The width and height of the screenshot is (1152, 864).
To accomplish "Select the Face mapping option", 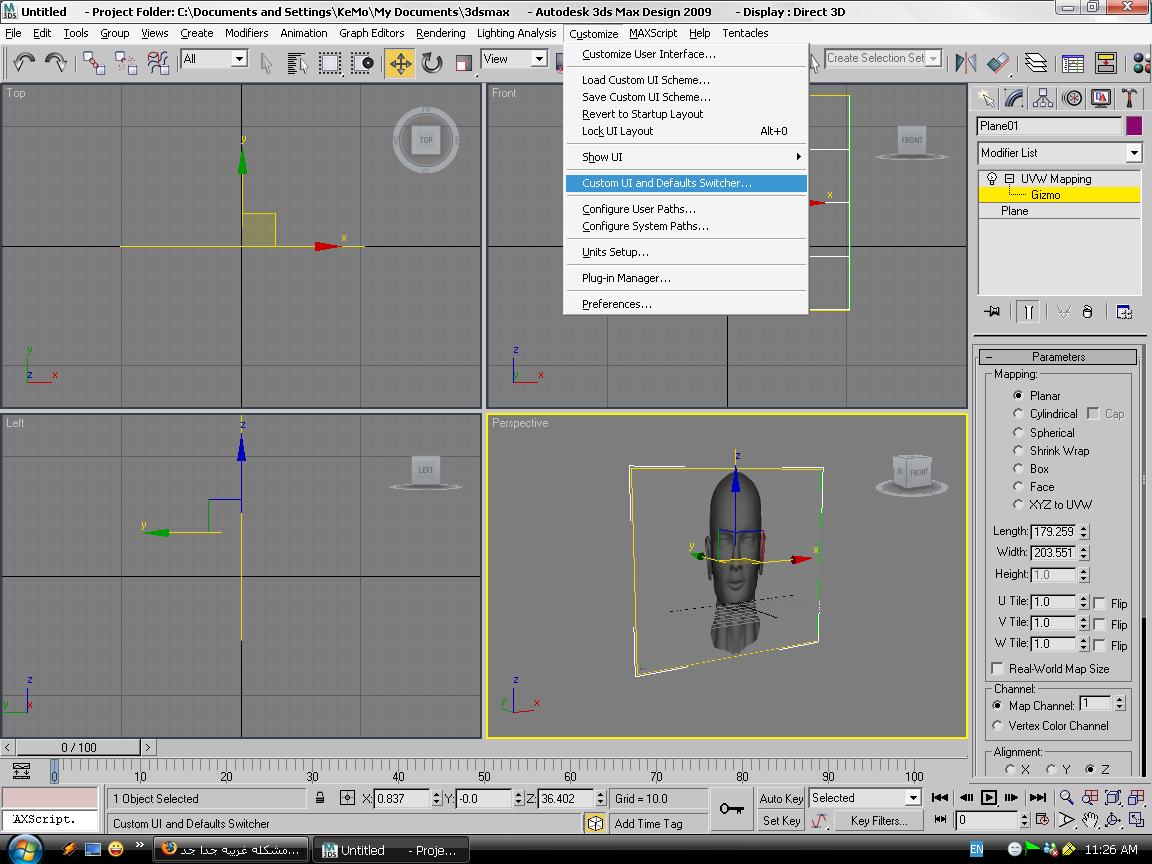I will click(x=1018, y=486).
